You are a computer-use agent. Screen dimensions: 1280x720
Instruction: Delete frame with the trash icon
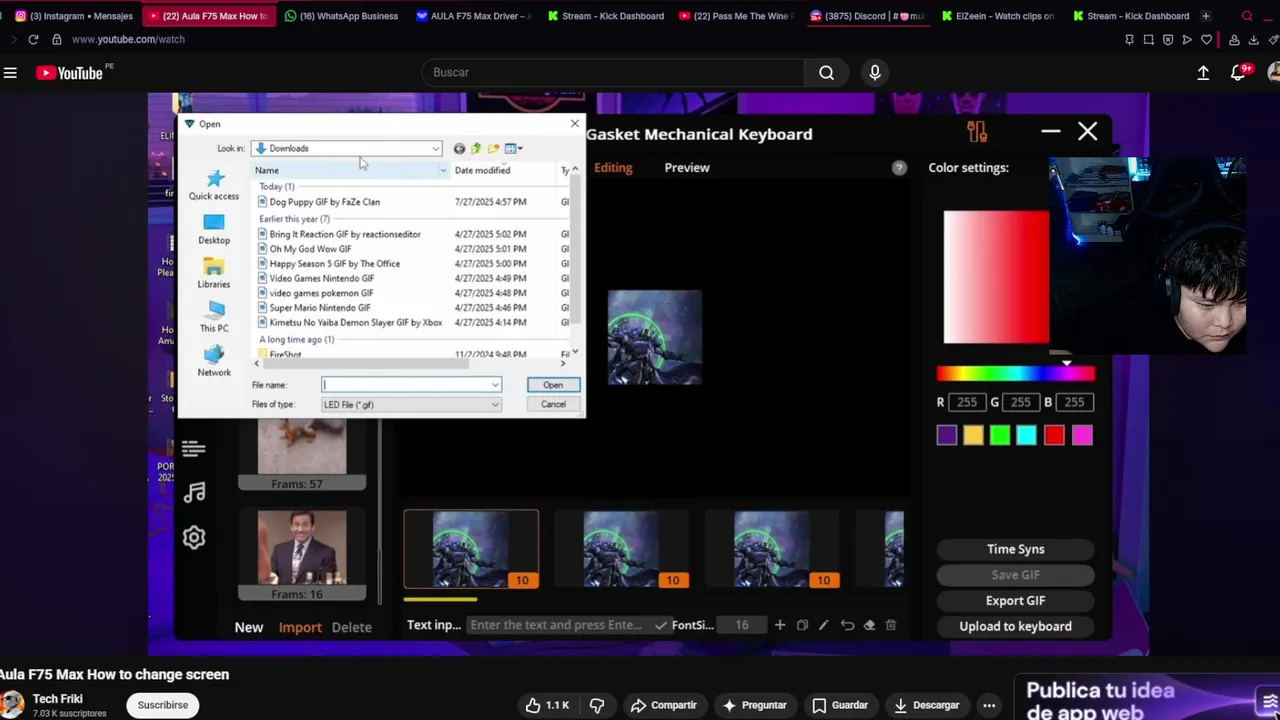pos(891,625)
